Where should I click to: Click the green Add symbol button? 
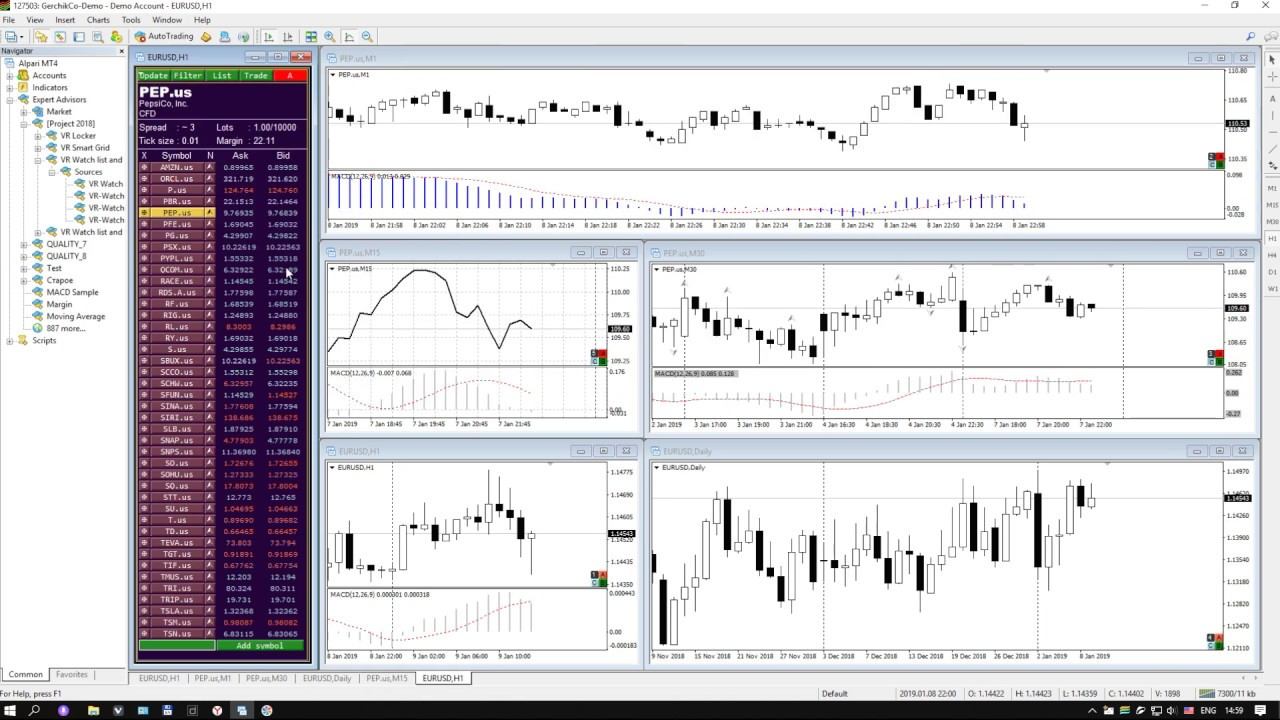click(x=259, y=646)
